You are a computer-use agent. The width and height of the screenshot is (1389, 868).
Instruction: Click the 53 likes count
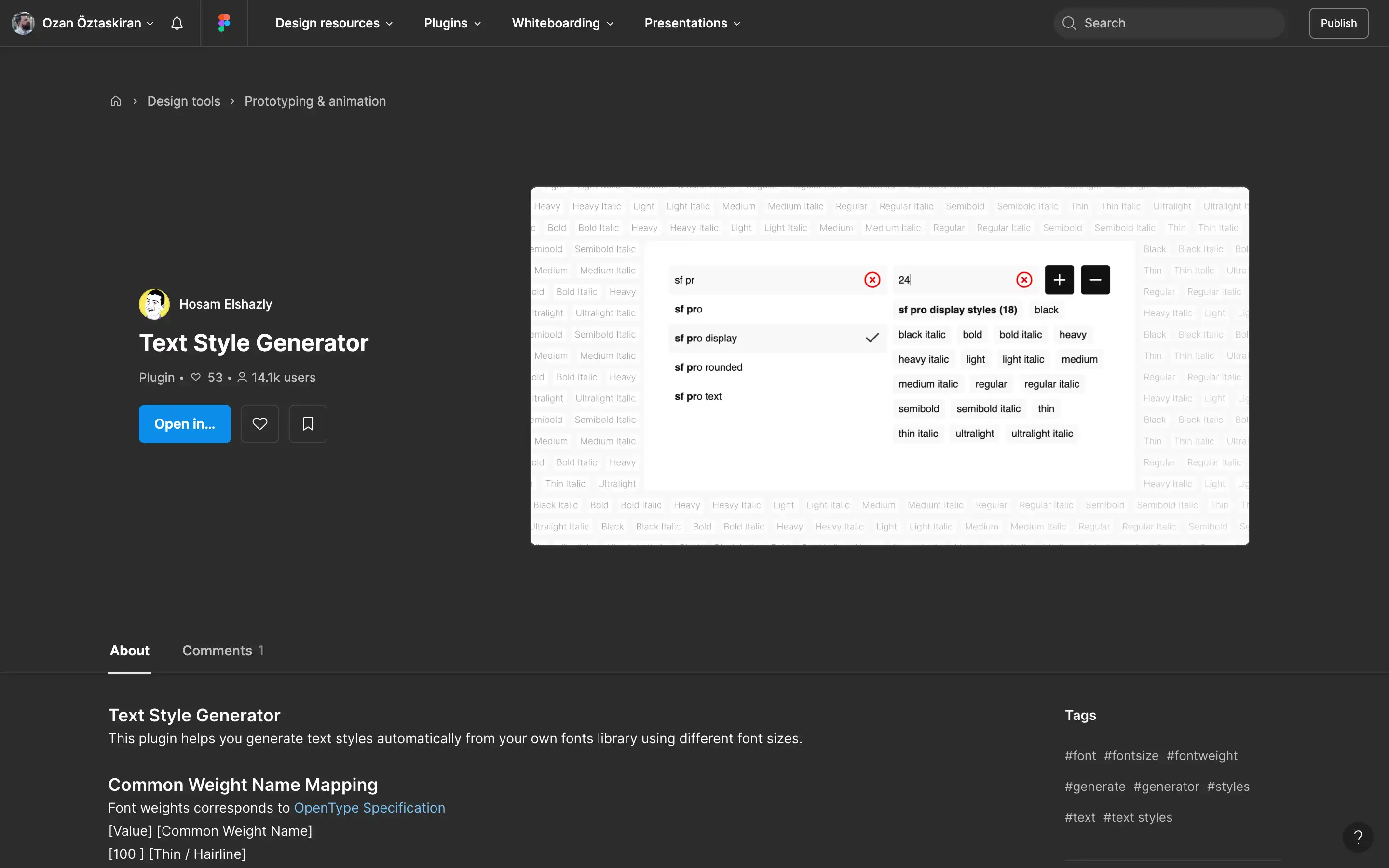(207, 377)
